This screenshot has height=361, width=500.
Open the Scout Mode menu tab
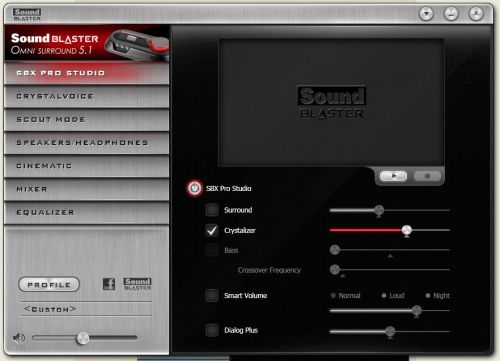click(87, 119)
